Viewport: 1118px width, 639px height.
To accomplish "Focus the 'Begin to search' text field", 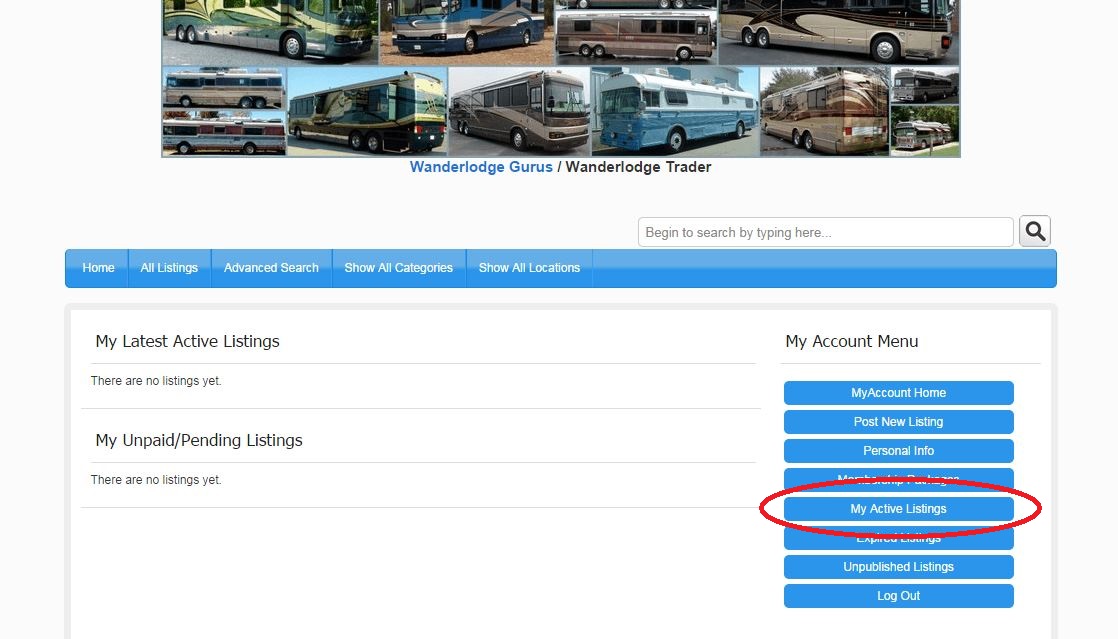I will [x=825, y=232].
